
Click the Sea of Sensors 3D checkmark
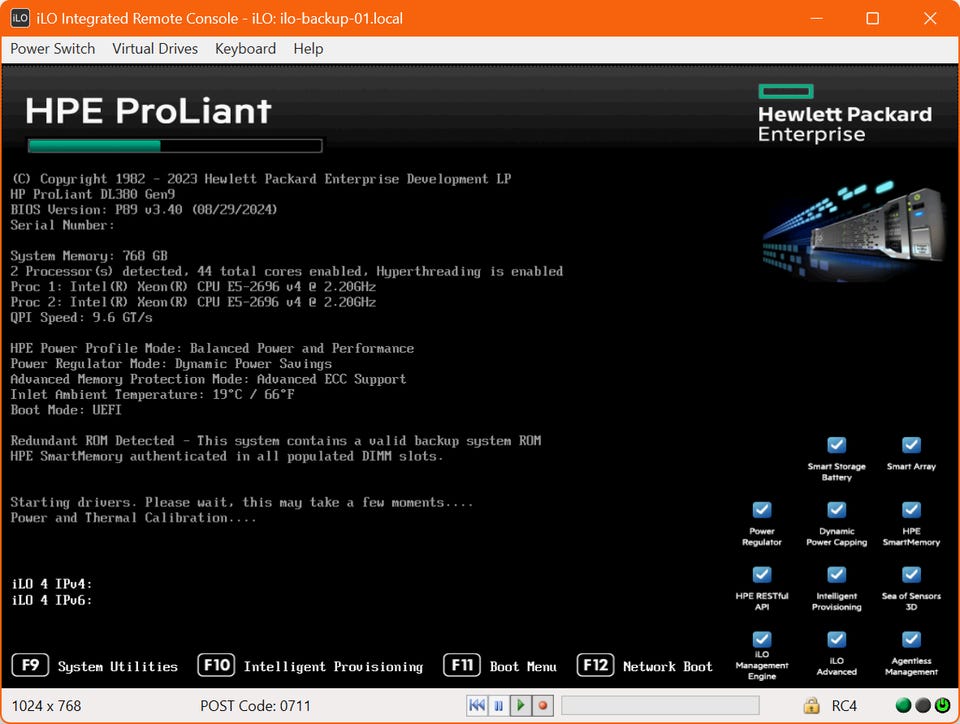911,575
